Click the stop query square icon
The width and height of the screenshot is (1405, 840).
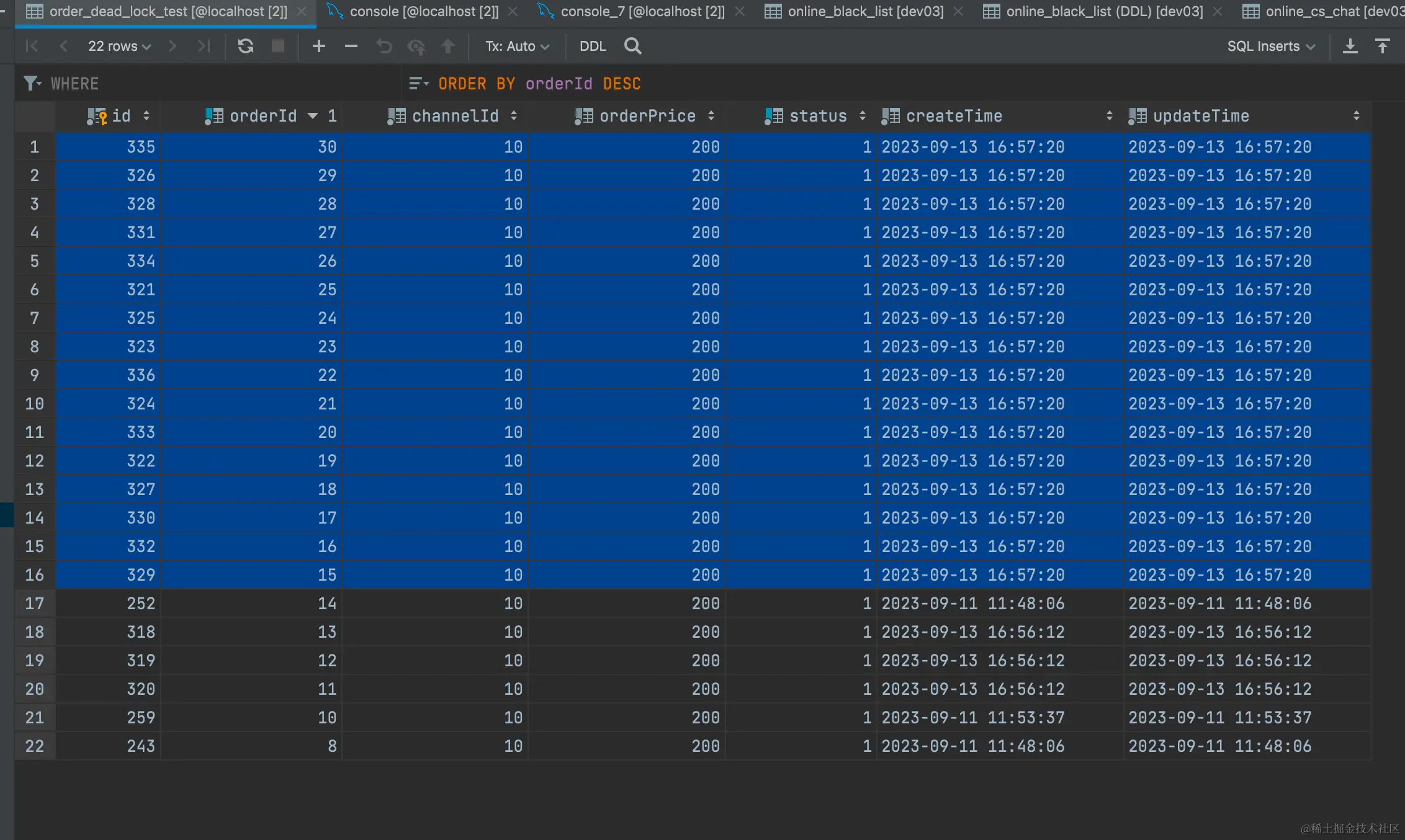278,46
